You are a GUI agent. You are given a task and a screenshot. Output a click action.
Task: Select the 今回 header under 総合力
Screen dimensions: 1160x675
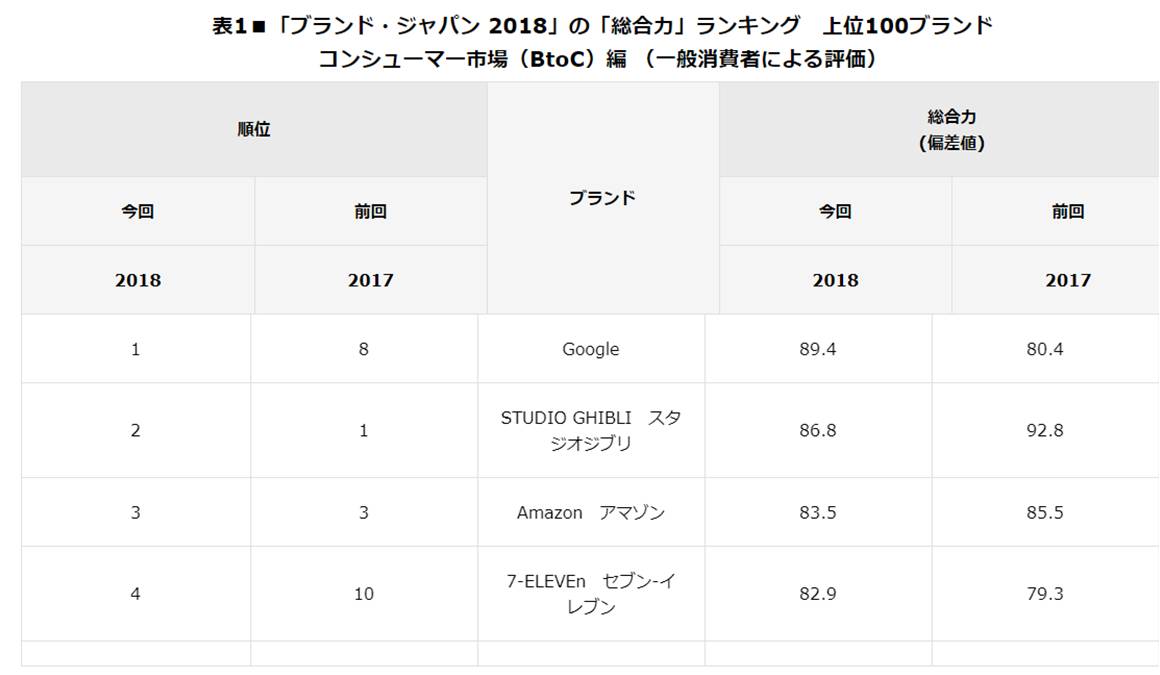tap(834, 211)
